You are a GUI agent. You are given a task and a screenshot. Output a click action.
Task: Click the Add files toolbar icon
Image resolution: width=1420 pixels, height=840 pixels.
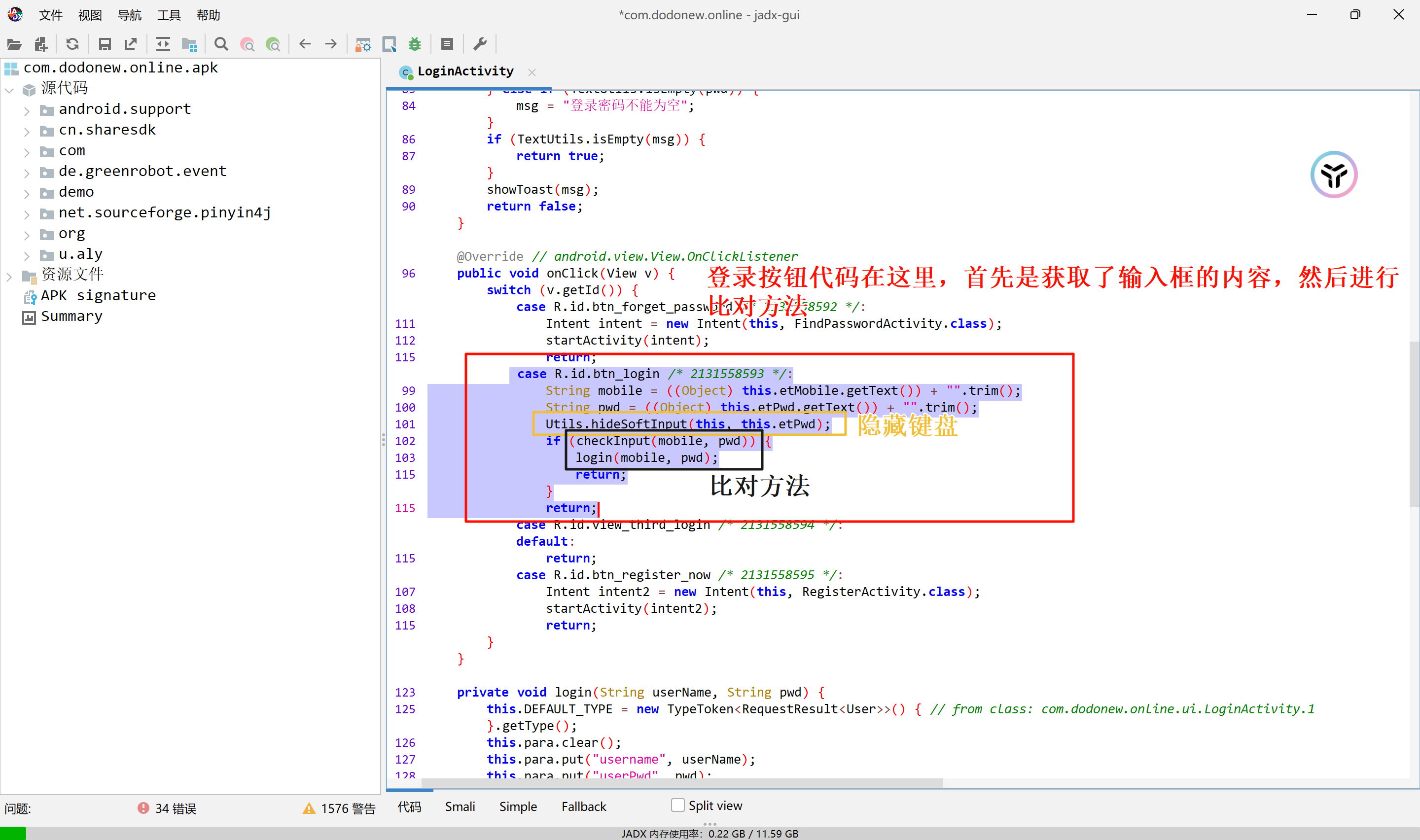point(41,44)
